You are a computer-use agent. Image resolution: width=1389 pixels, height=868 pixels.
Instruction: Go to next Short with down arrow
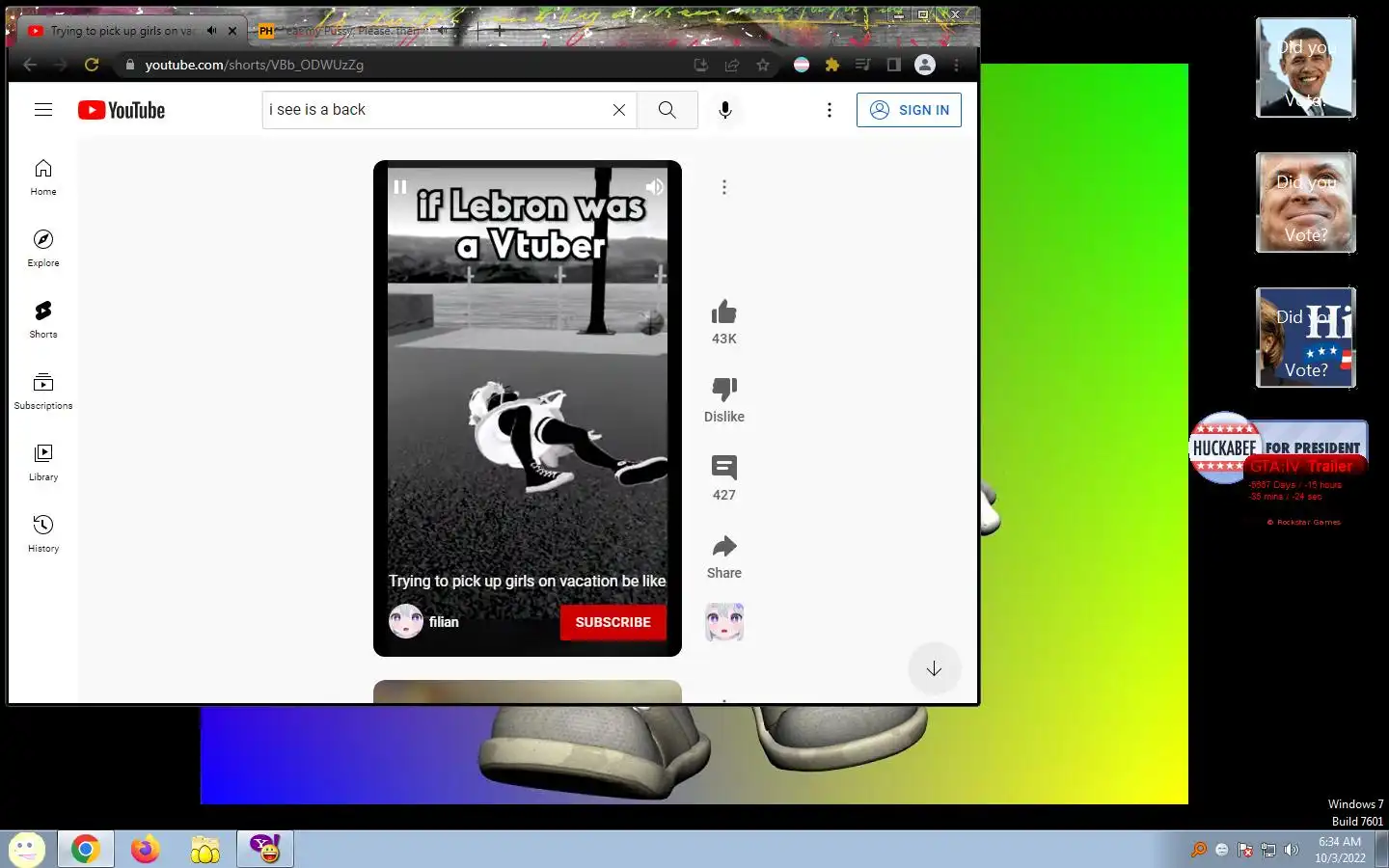click(x=934, y=668)
